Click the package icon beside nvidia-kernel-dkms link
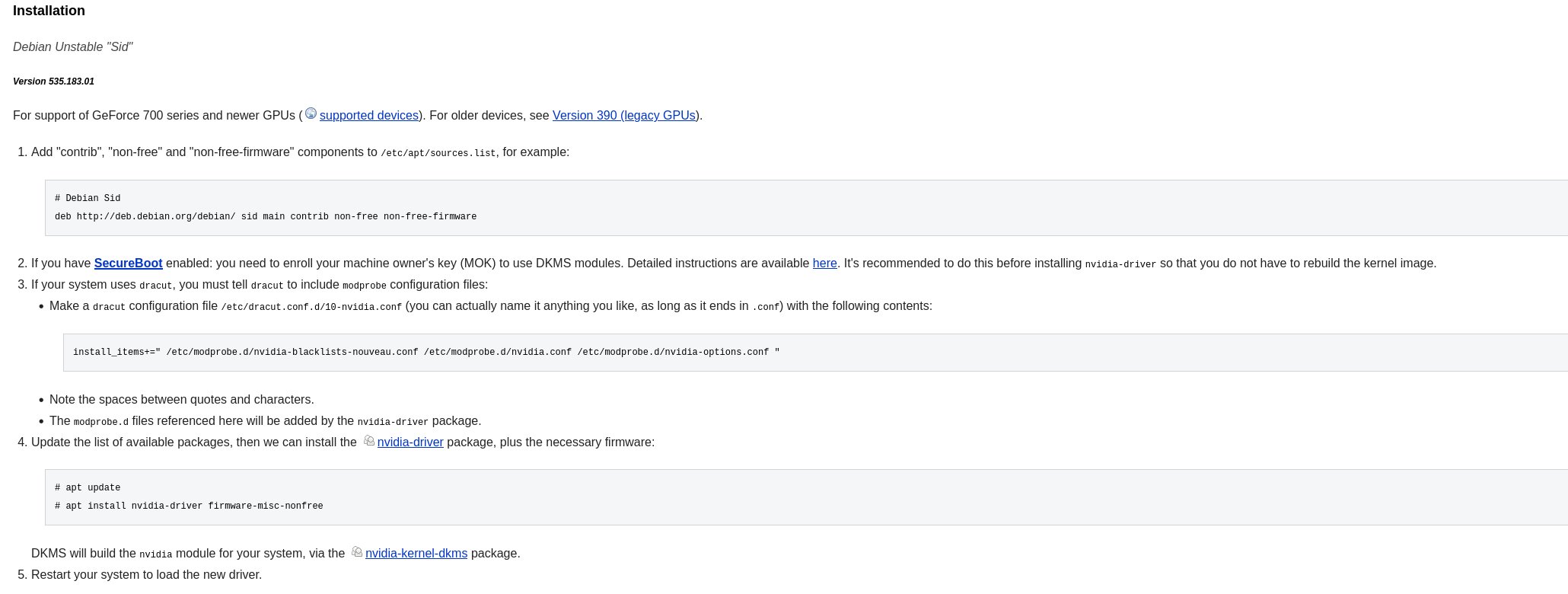Image resolution: width=1568 pixels, height=594 pixels. tap(356, 551)
